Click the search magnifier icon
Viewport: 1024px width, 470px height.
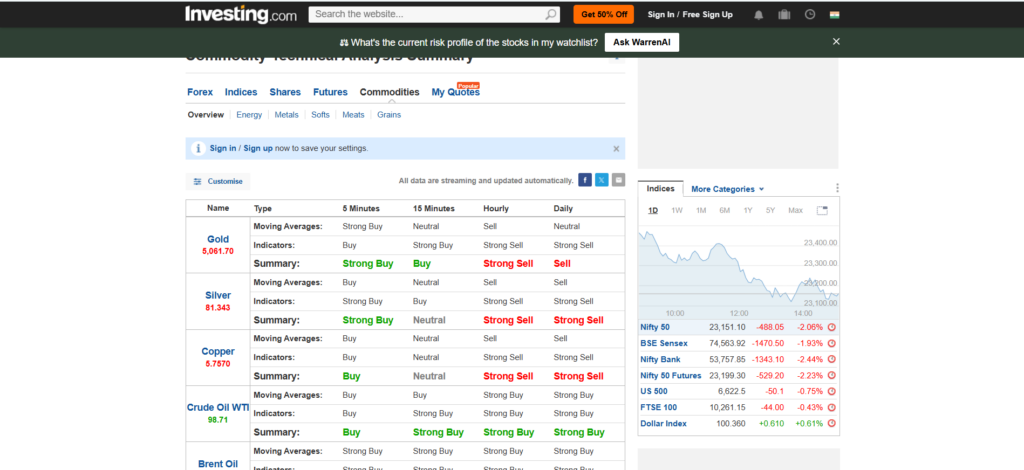552,14
